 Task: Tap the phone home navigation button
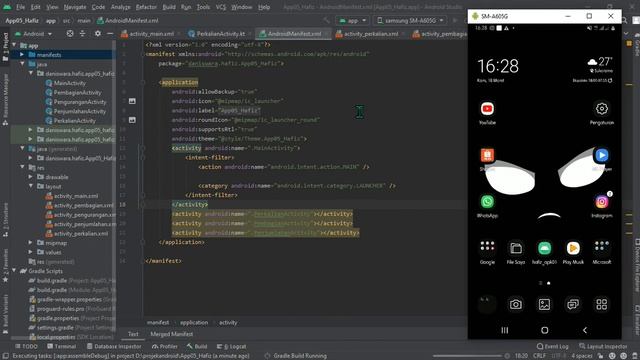[544, 330]
